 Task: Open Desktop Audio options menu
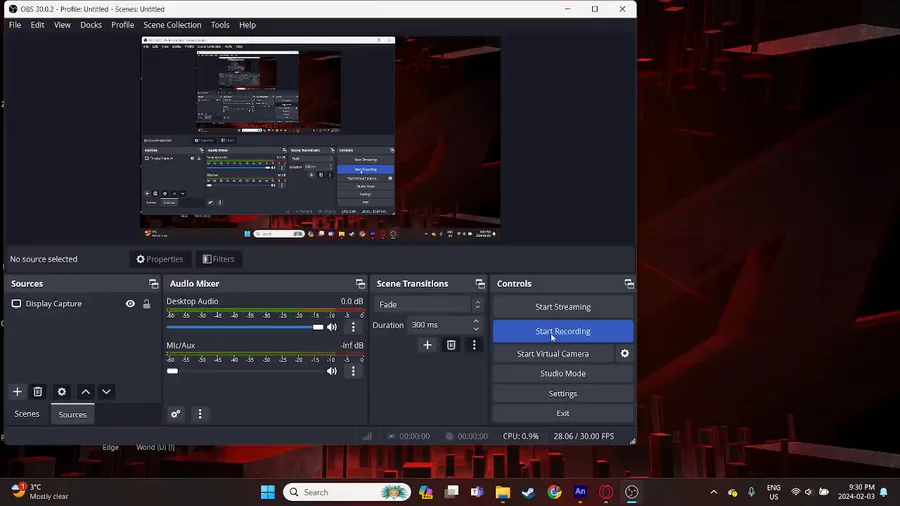click(x=354, y=327)
